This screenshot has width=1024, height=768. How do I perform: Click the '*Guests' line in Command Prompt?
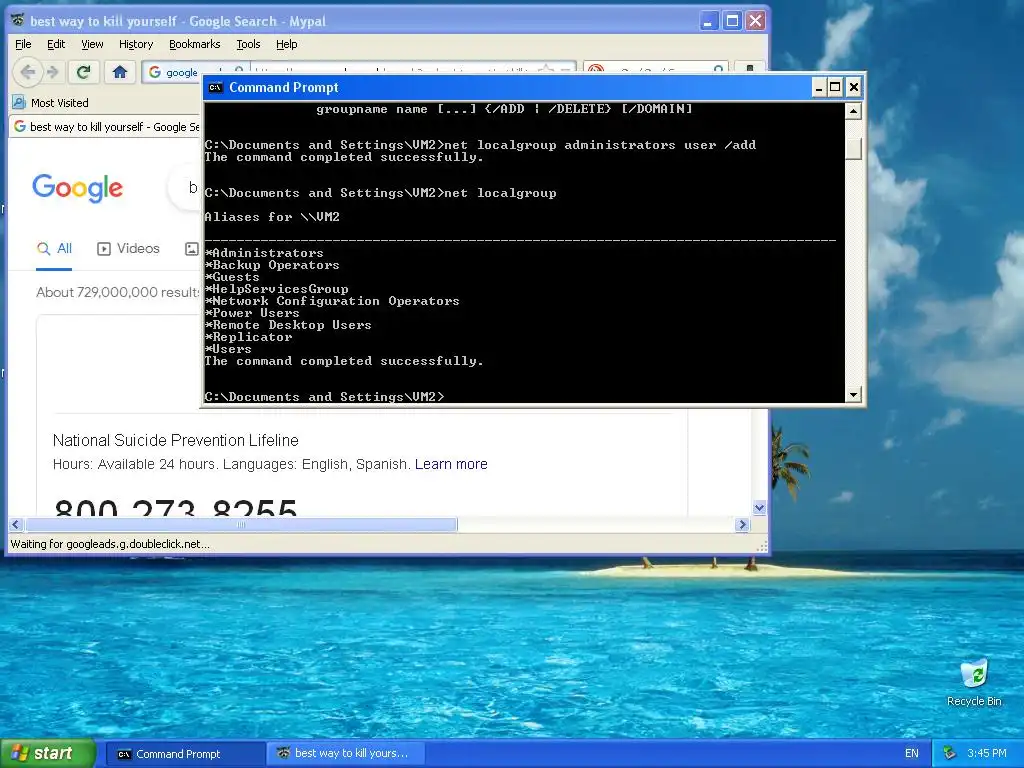coord(232,277)
